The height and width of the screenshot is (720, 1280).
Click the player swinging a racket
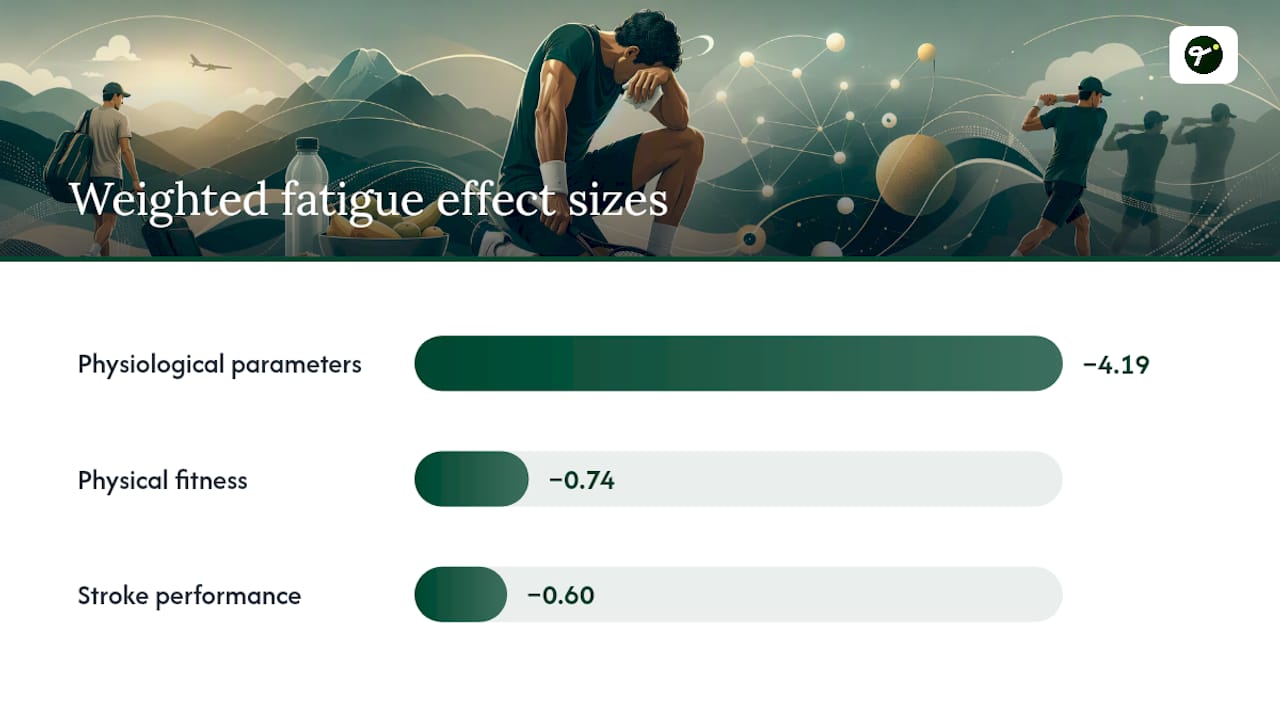coord(1065,165)
